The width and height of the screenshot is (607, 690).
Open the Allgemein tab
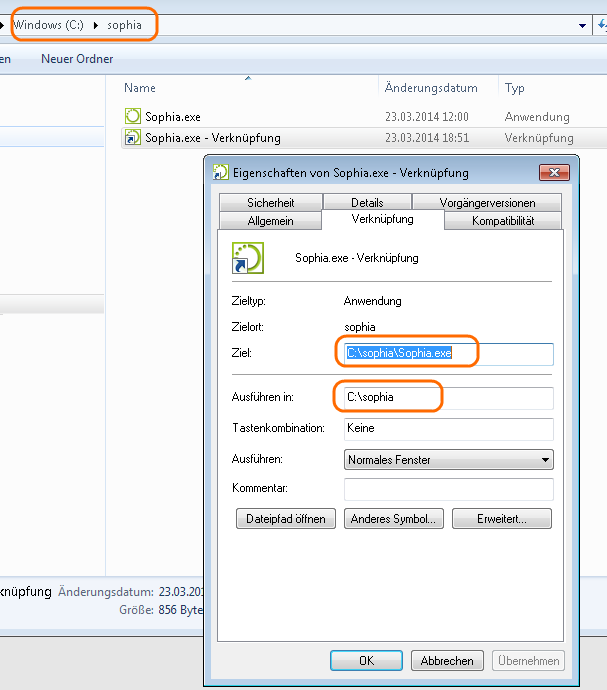coord(270,220)
